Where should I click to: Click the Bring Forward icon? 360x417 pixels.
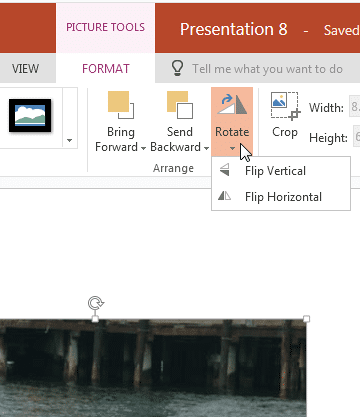[x=121, y=105]
